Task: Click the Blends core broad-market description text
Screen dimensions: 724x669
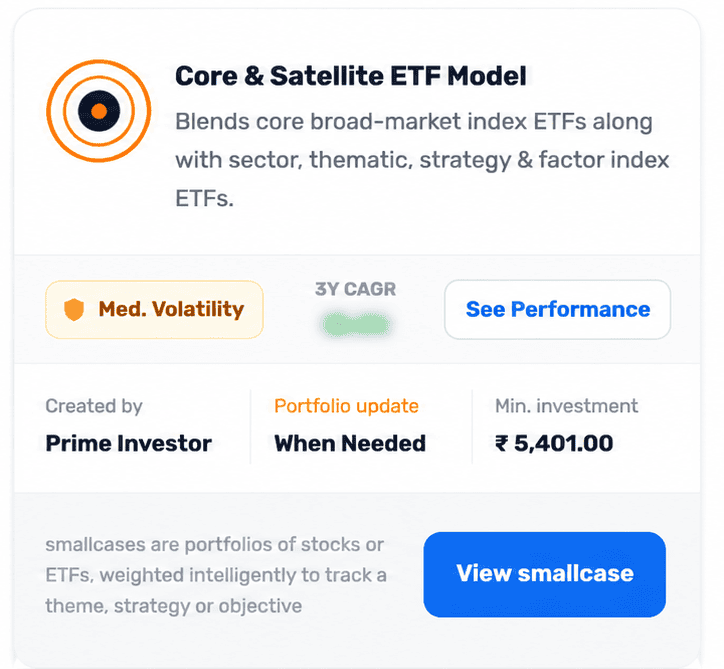Action: click(422, 160)
